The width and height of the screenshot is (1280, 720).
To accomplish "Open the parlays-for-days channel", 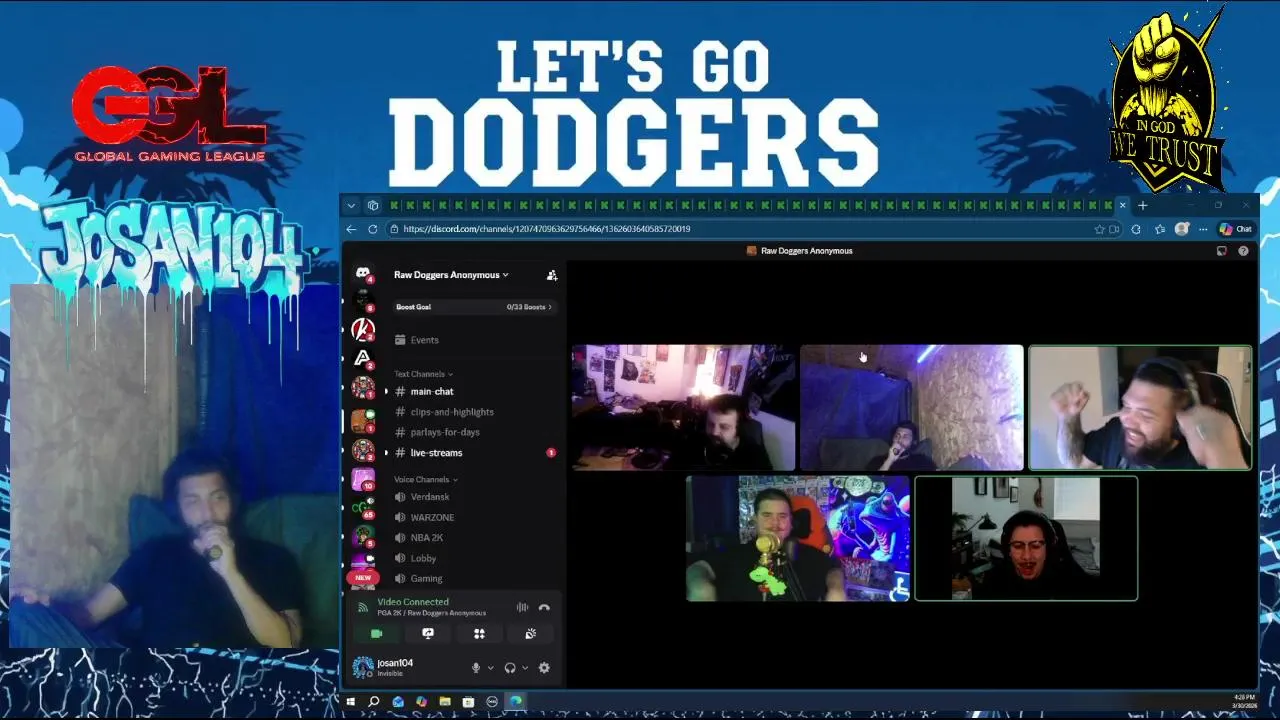I will point(472,432).
